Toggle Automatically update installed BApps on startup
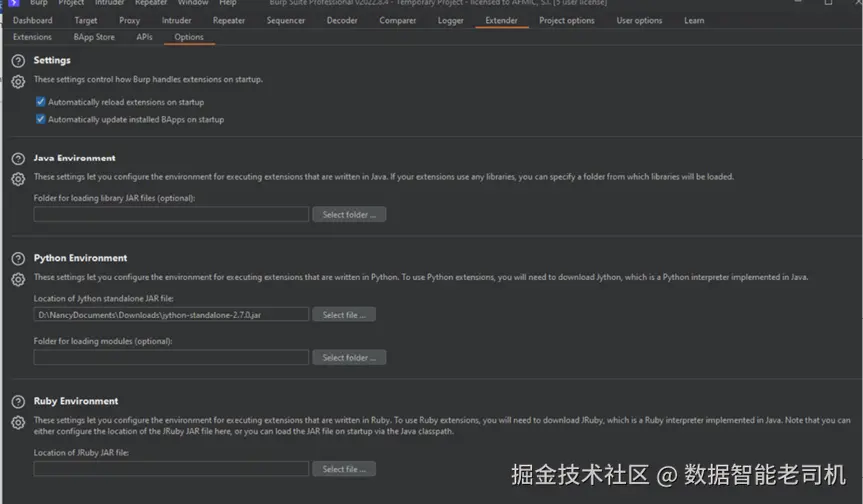The height and width of the screenshot is (504, 863). pos(40,119)
